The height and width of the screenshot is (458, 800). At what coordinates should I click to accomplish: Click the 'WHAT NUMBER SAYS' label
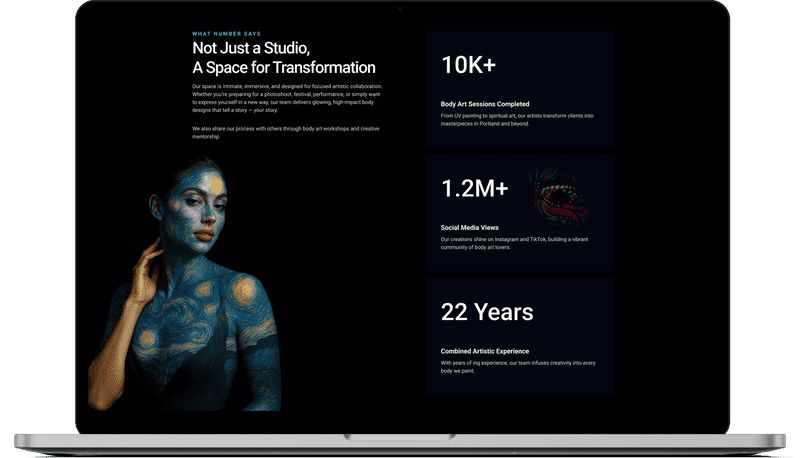click(x=226, y=34)
